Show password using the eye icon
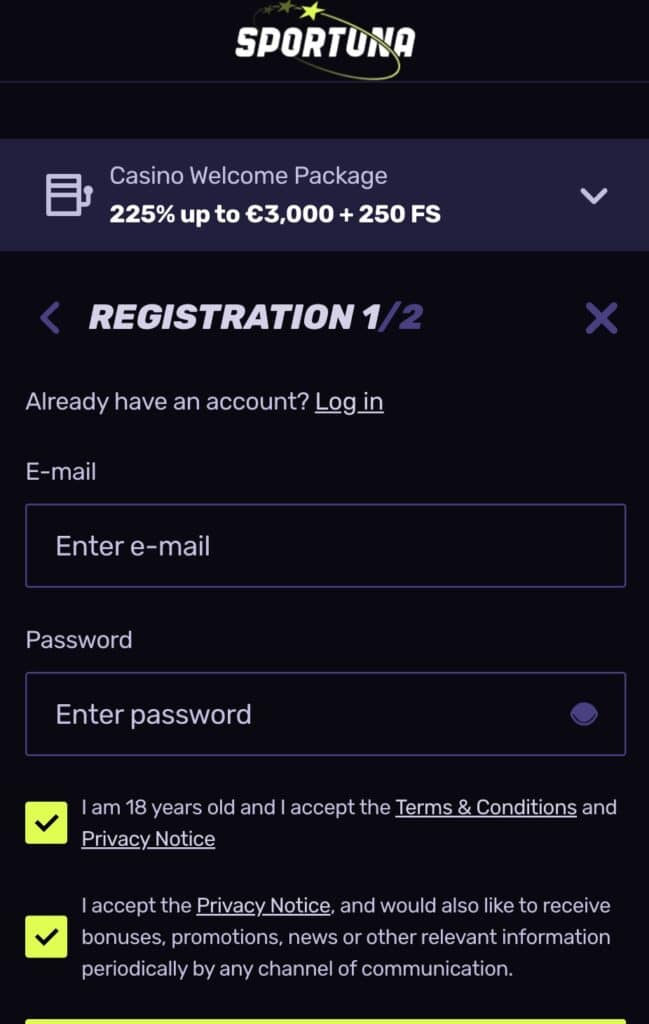The height and width of the screenshot is (1024, 649). pos(584,714)
